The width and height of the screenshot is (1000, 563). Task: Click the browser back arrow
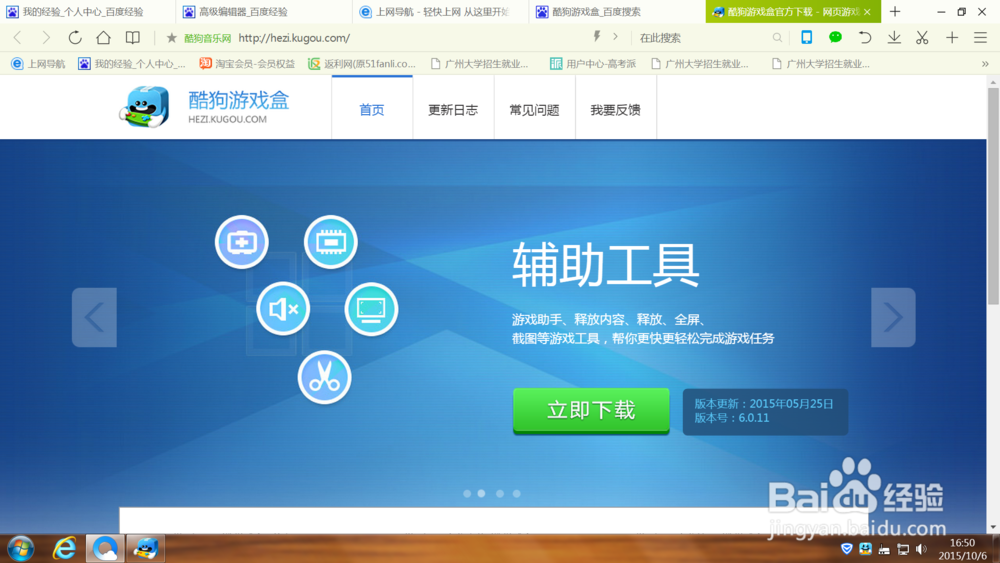[18, 38]
